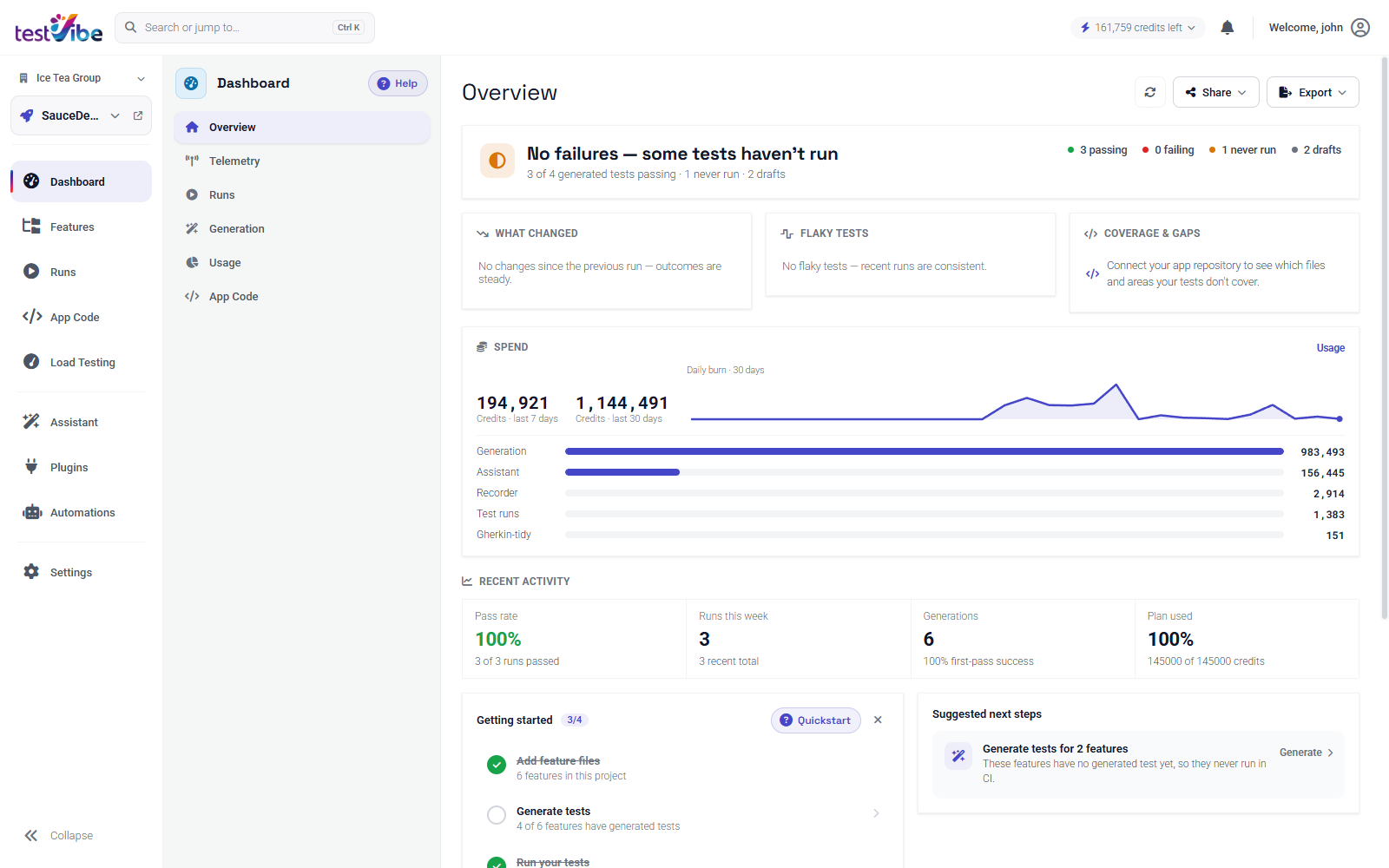Click the search magnifier icon

pyautogui.click(x=131, y=28)
